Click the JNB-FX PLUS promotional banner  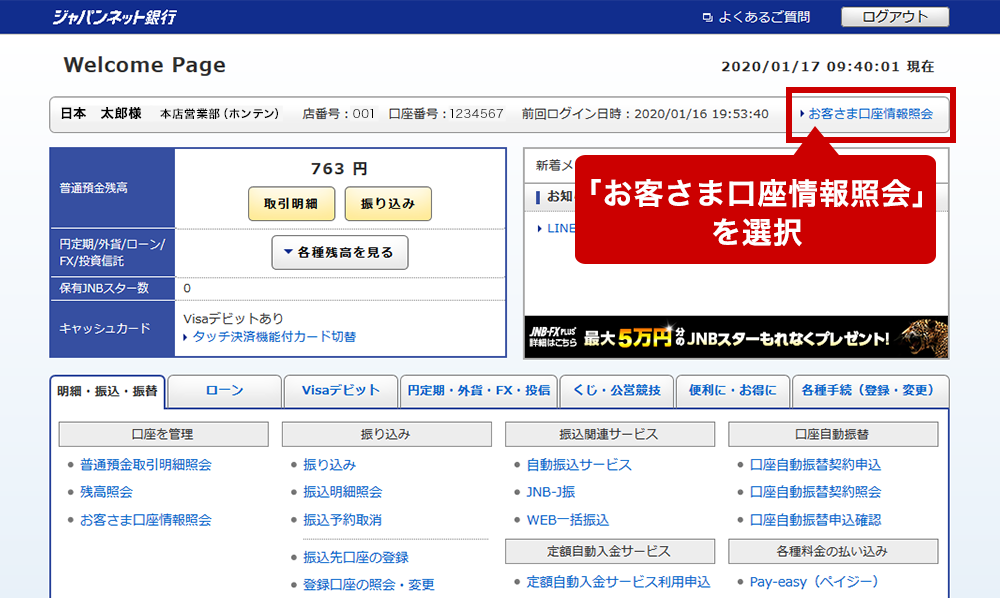point(736,337)
